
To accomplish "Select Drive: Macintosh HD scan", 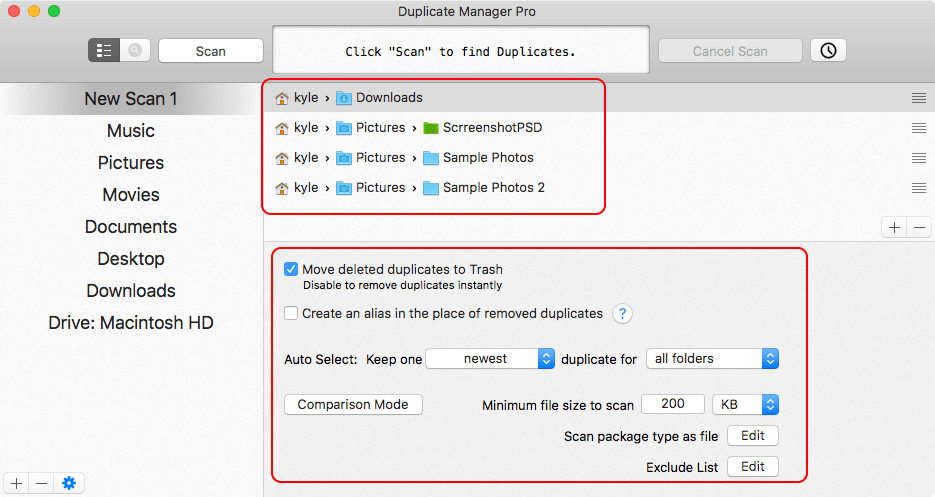I will click(x=131, y=323).
